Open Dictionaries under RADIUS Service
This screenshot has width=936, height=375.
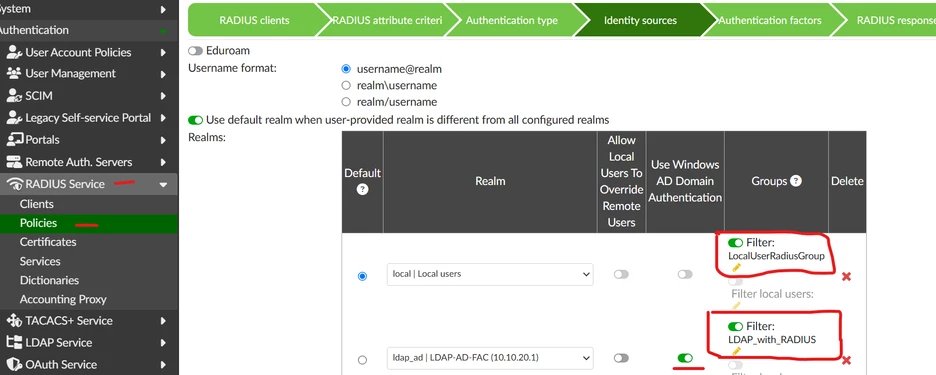coord(49,281)
